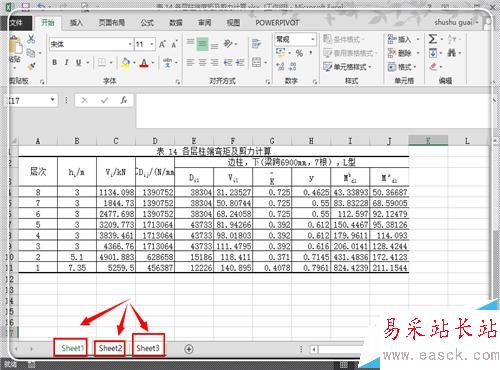500x370 pixels.
Task: Click the AutoSum sigma icon
Action: point(432,39)
